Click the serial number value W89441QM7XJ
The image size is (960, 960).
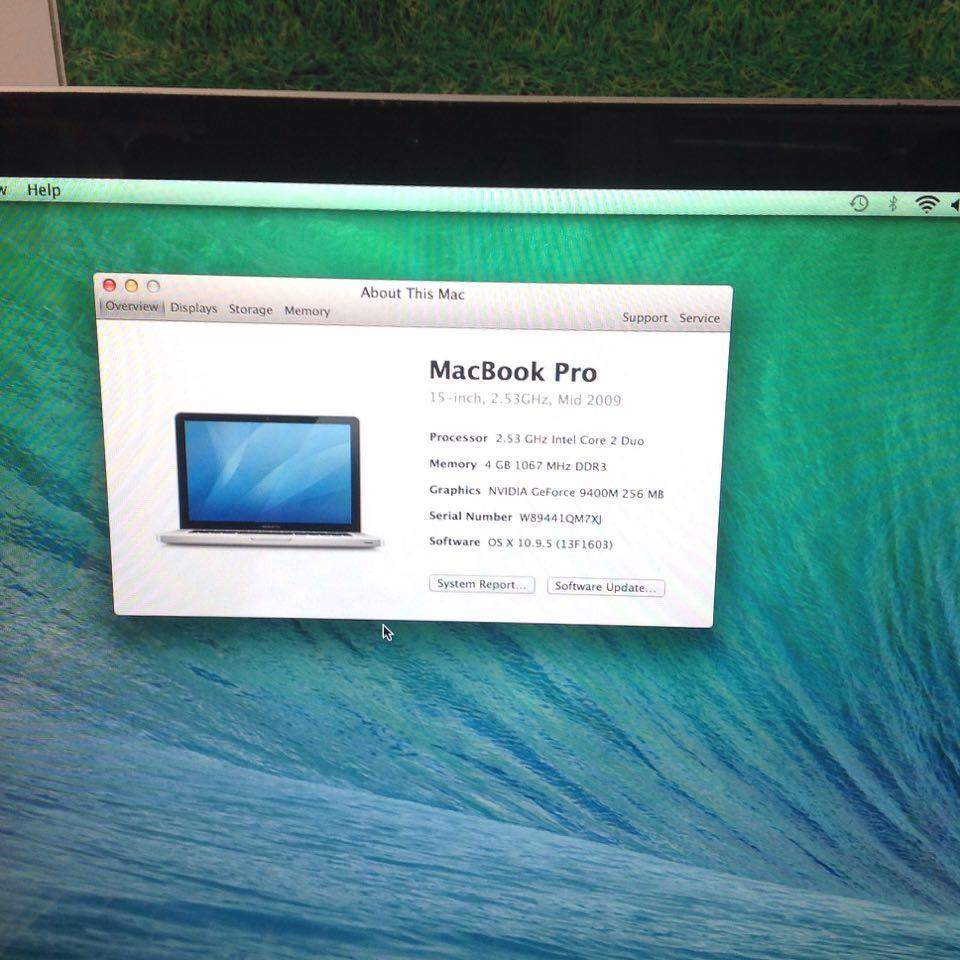click(x=561, y=519)
